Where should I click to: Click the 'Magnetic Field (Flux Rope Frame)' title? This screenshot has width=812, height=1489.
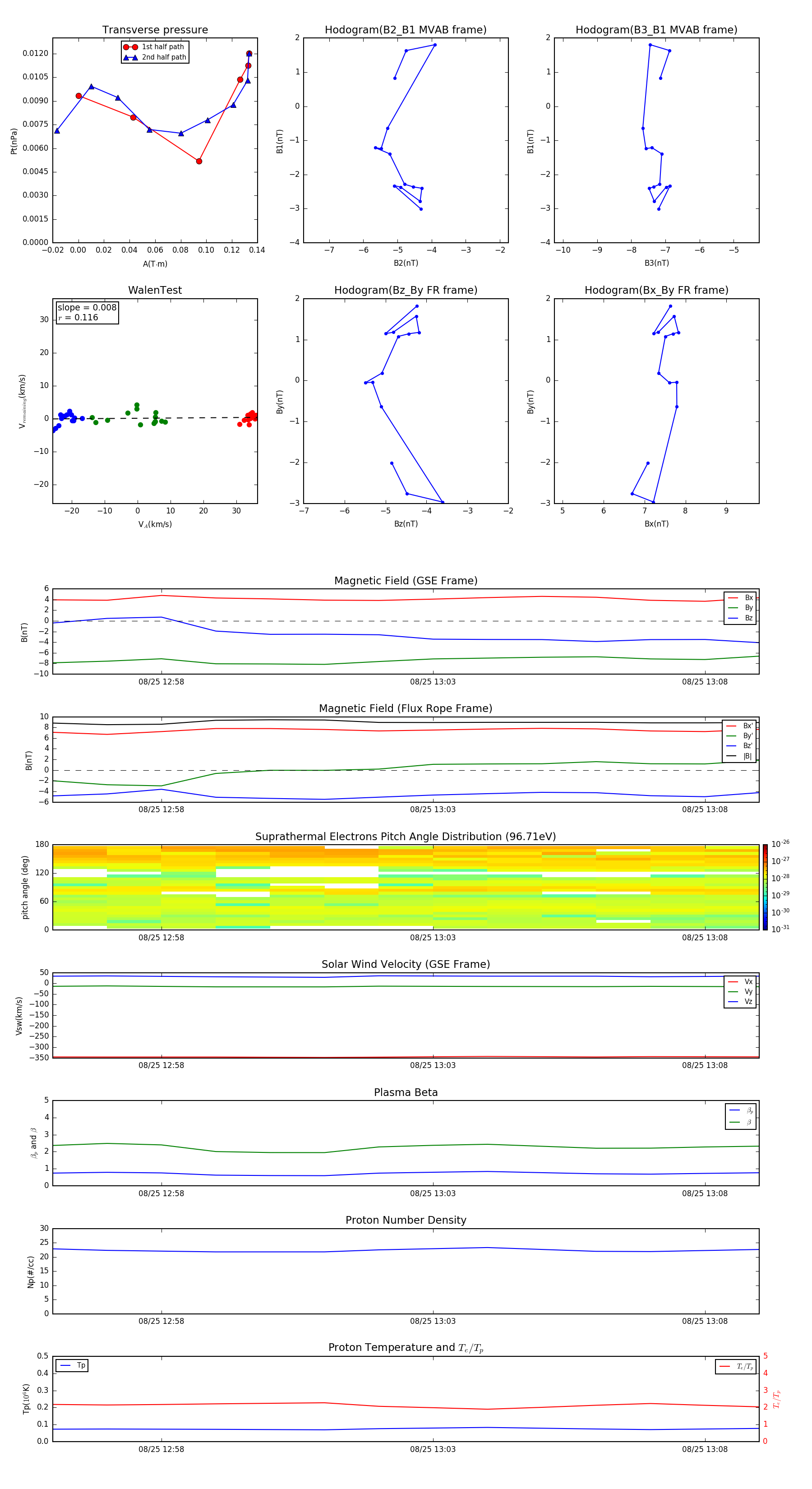[406, 709]
